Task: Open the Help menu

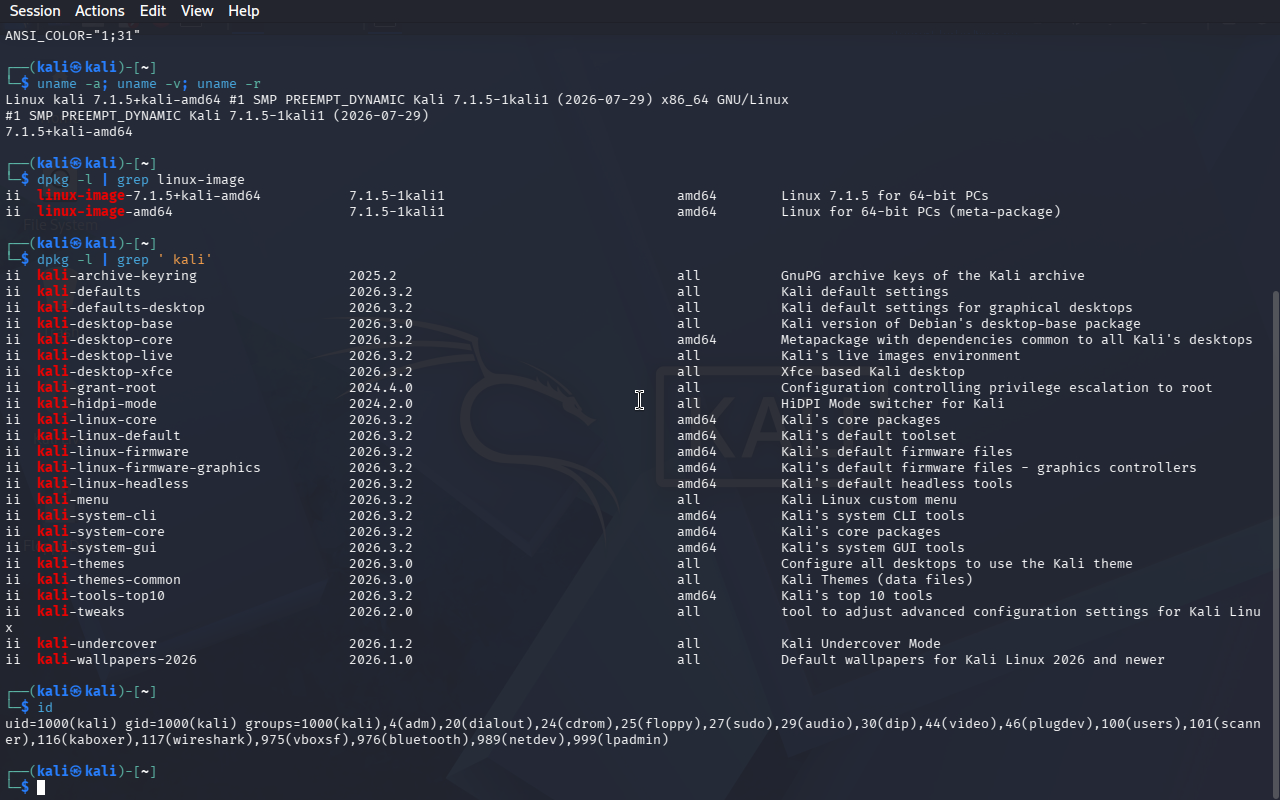Action: [x=243, y=11]
